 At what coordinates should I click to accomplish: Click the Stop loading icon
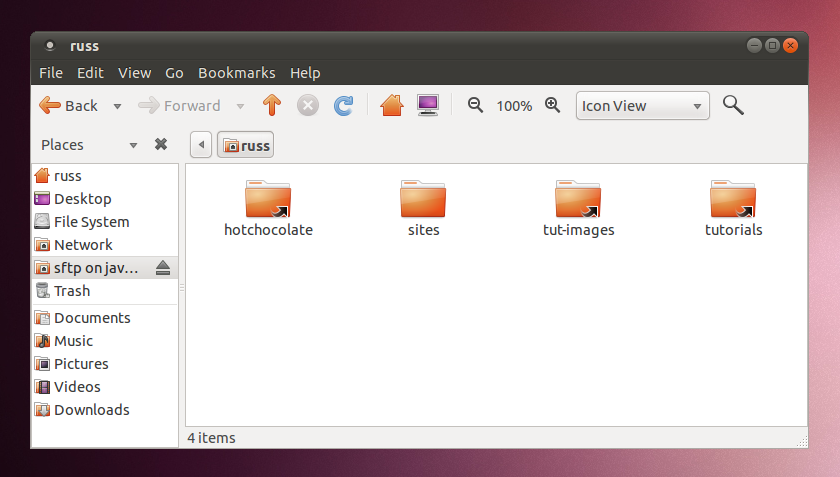tap(308, 106)
